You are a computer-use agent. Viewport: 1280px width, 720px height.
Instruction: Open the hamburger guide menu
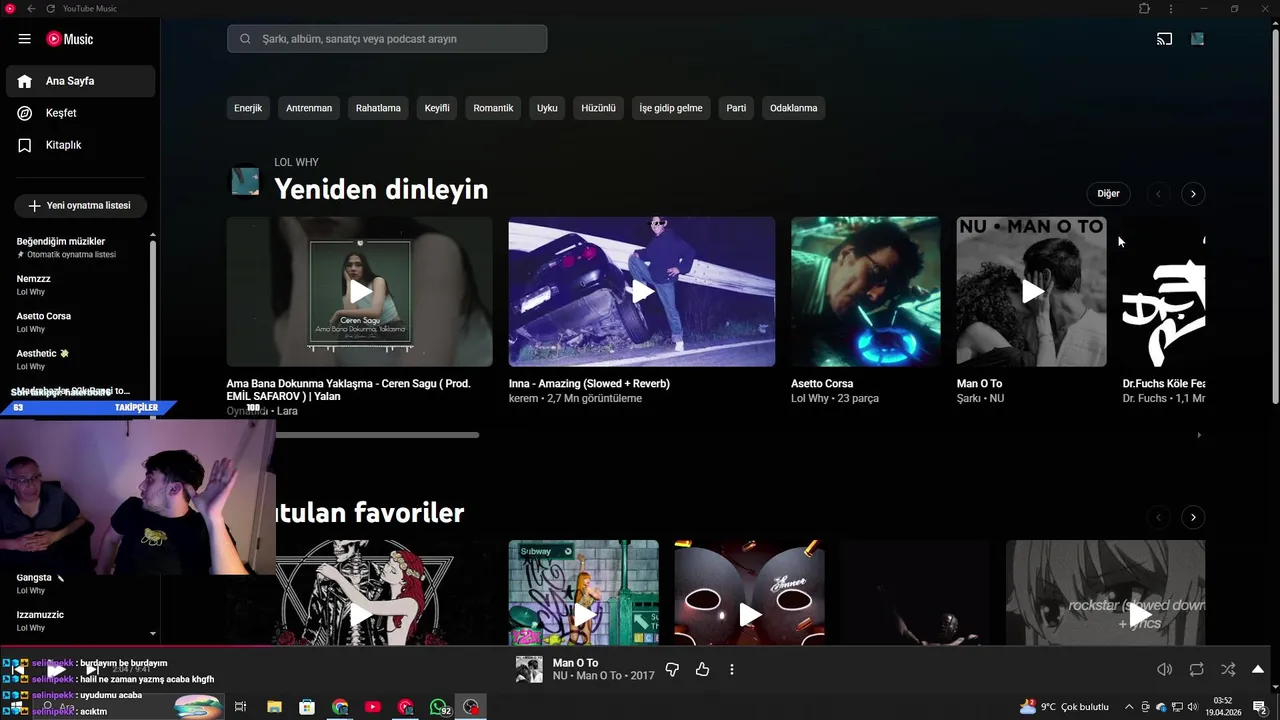[25, 39]
